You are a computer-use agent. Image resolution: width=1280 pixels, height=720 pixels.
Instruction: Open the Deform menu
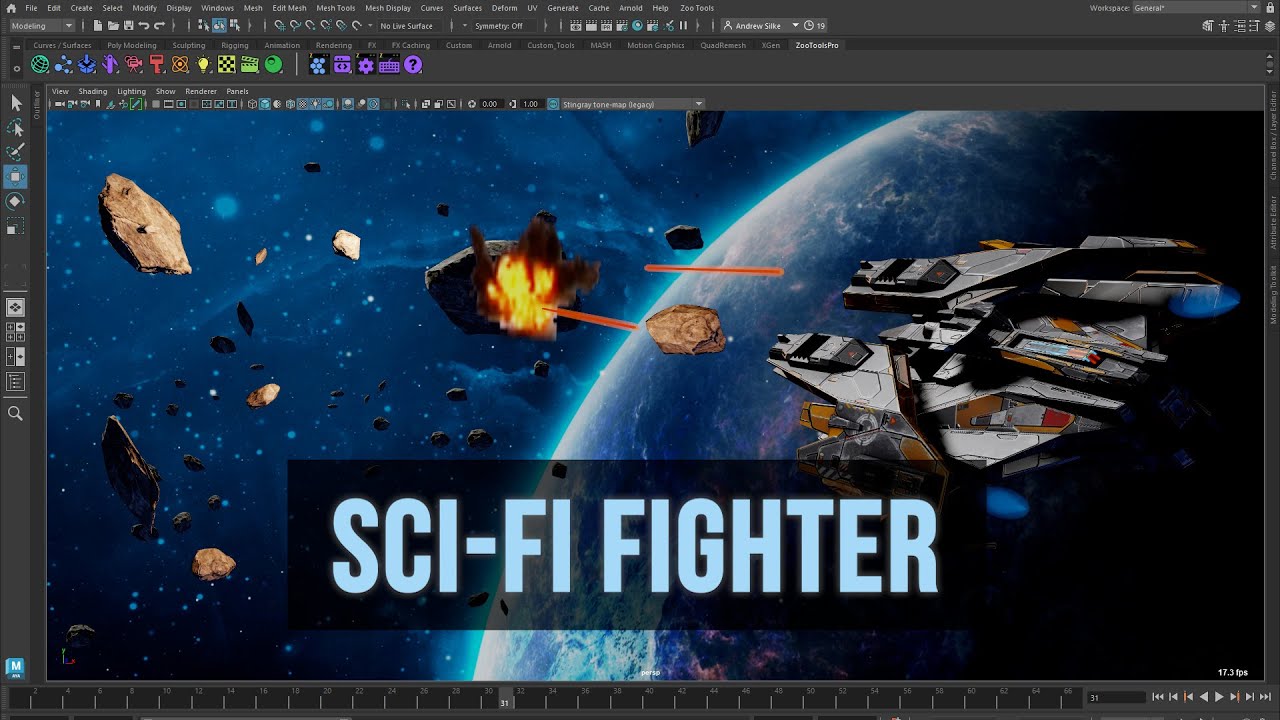[x=504, y=8]
